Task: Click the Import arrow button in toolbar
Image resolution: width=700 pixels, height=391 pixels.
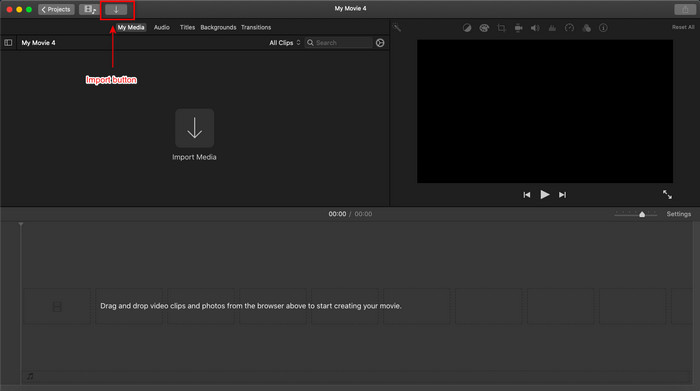Action: [x=116, y=9]
